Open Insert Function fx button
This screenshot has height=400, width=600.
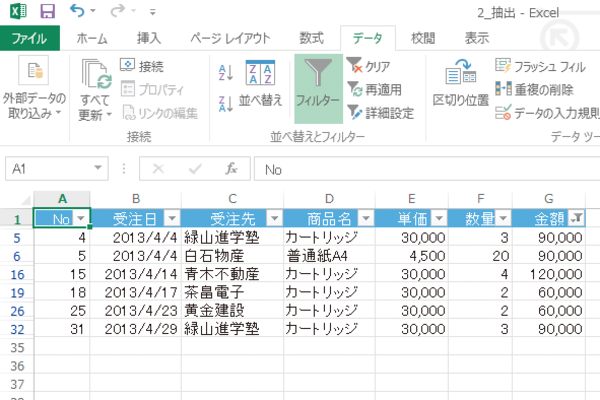pyautogui.click(x=231, y=169)
